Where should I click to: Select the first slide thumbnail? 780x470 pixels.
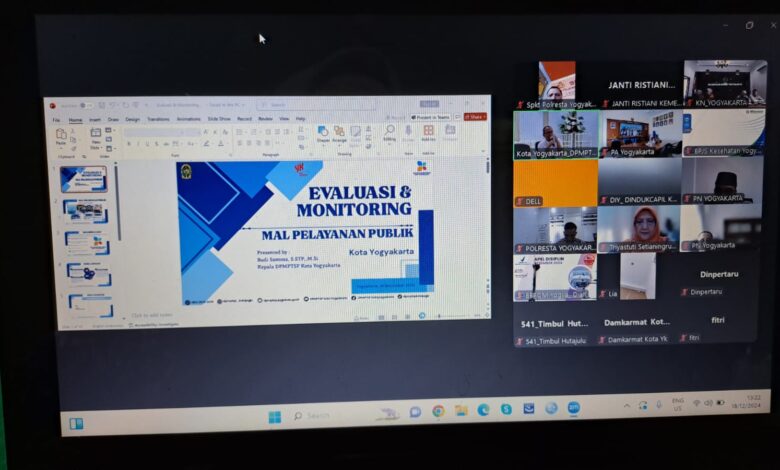(x=84, y=180)
